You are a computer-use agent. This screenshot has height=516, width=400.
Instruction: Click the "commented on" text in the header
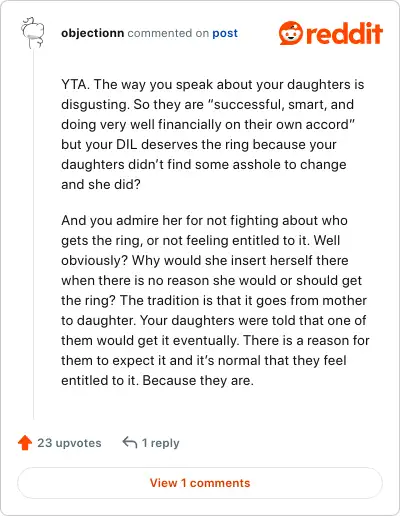160,33
